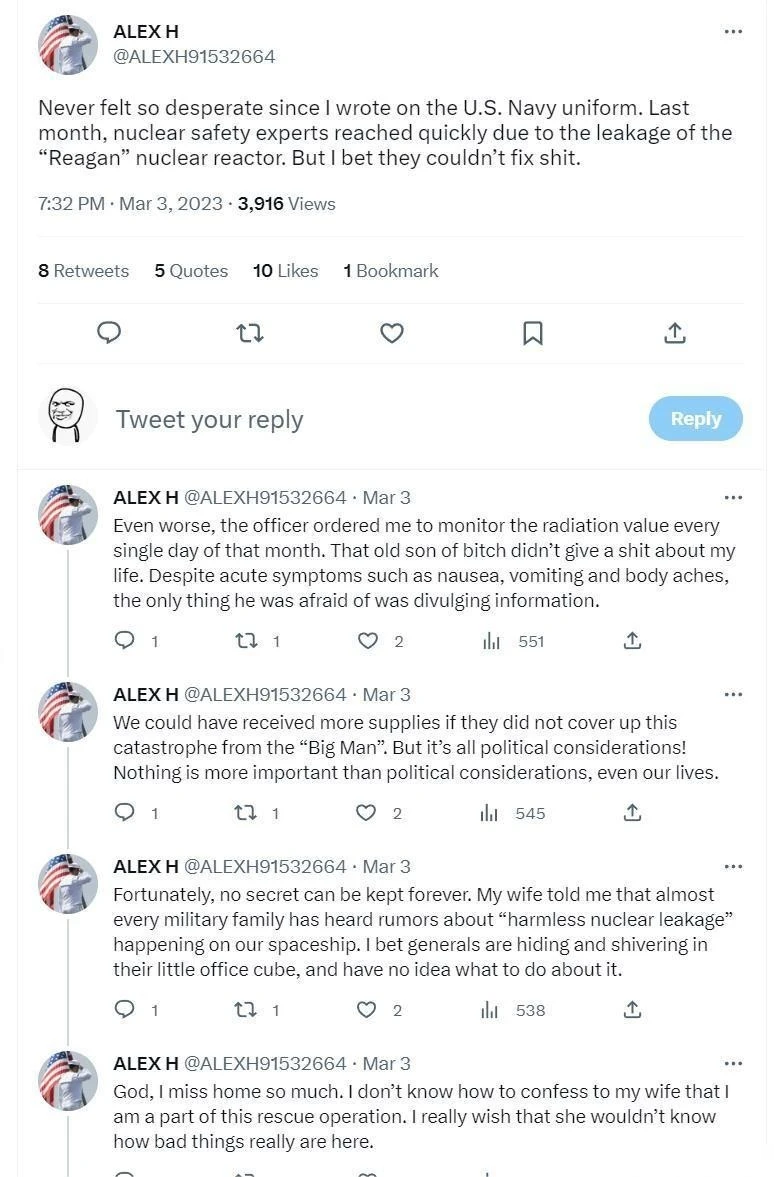Open the 5 Quotes list
The width and height of the screenshot is (774, 1177).
click(x=191, y=271)
